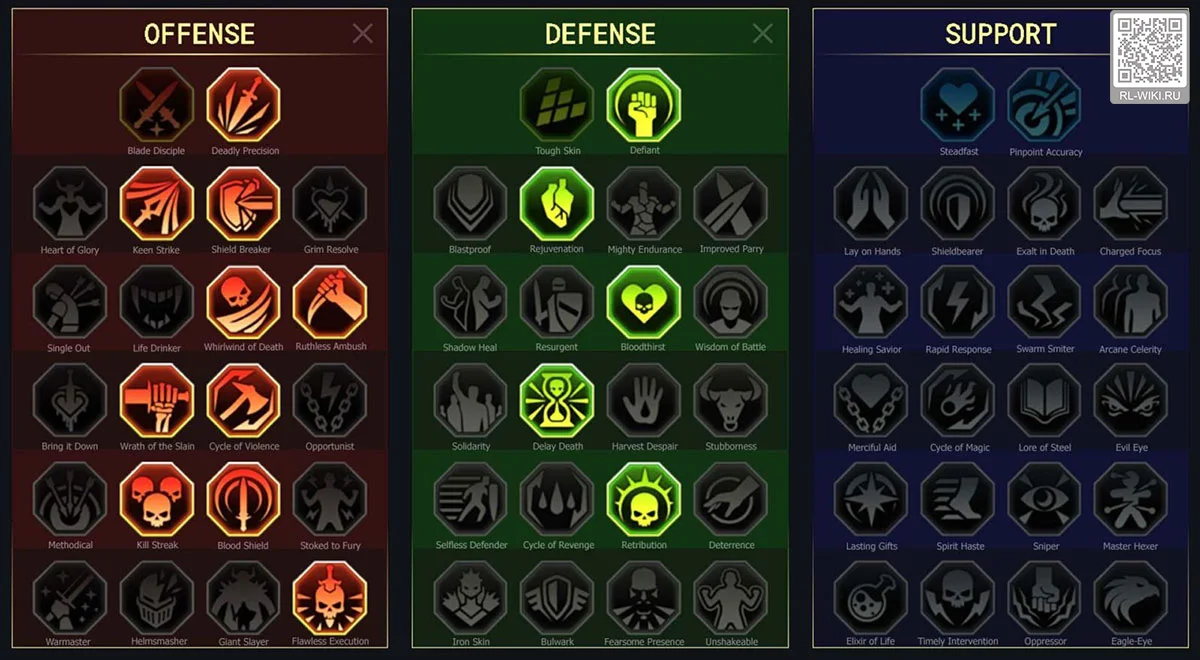Enable the Giant Slayer mastery

point(244,597)
